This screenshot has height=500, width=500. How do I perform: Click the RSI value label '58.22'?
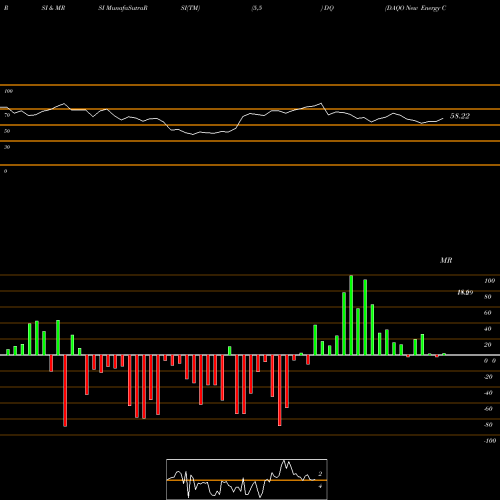(x=460, y=116)
